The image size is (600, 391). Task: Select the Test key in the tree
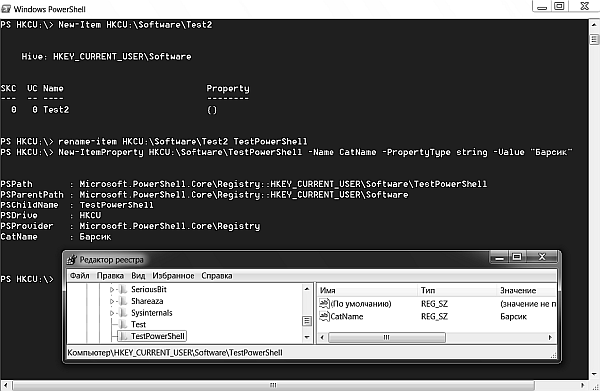point(138,325)
